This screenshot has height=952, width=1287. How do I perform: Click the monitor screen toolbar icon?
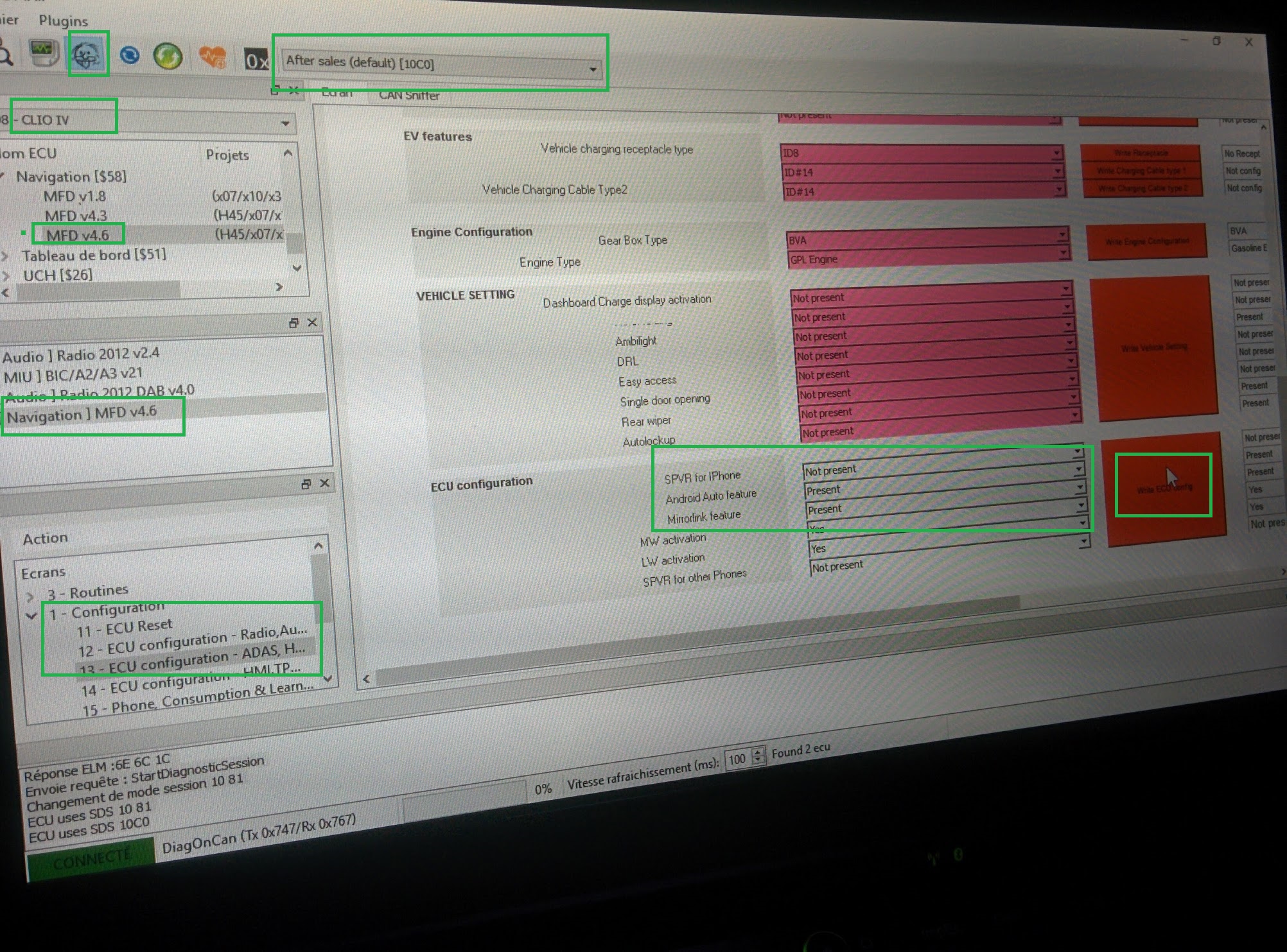coord(43,54)
